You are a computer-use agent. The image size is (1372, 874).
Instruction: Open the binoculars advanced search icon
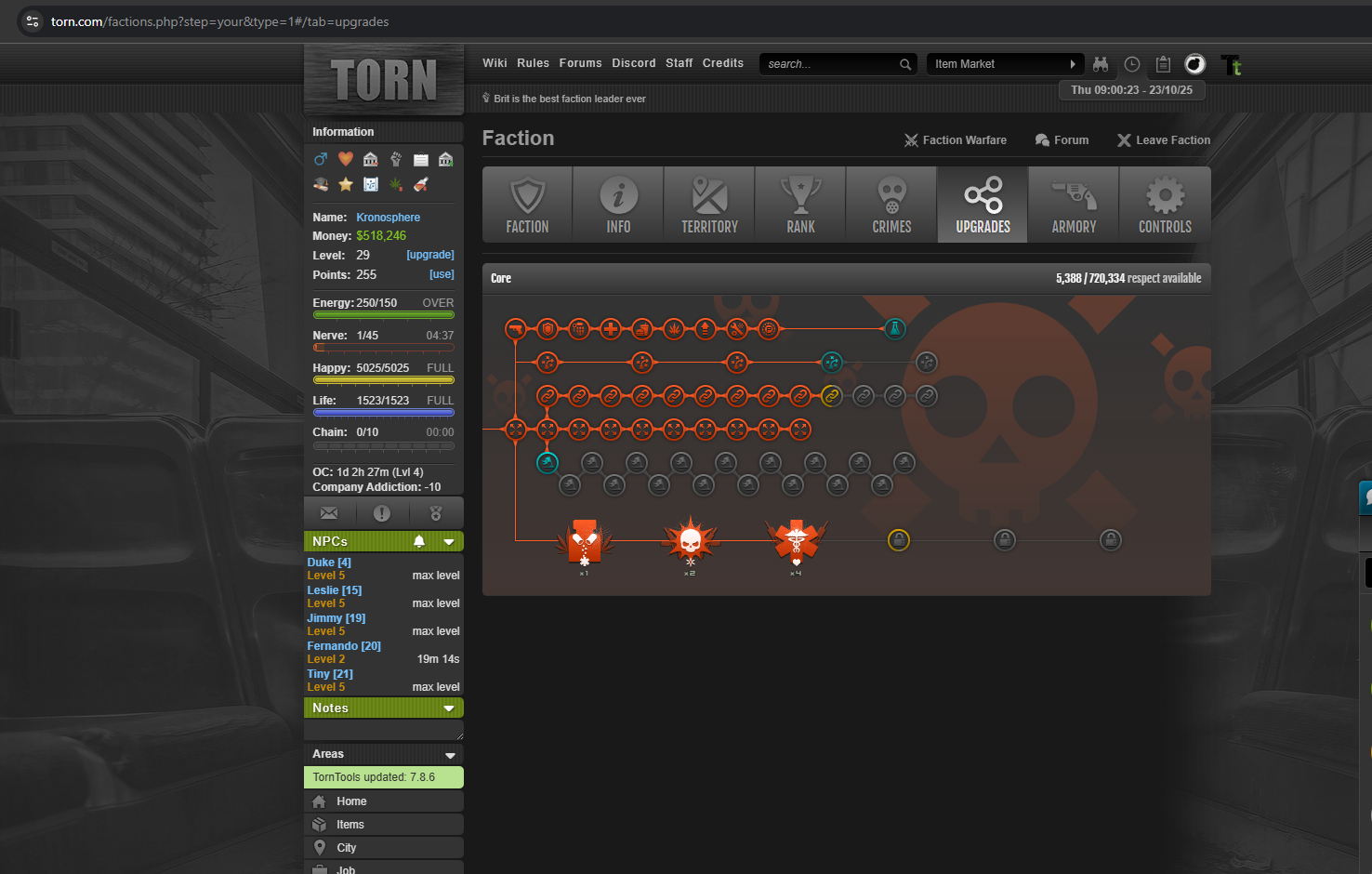1101,64
